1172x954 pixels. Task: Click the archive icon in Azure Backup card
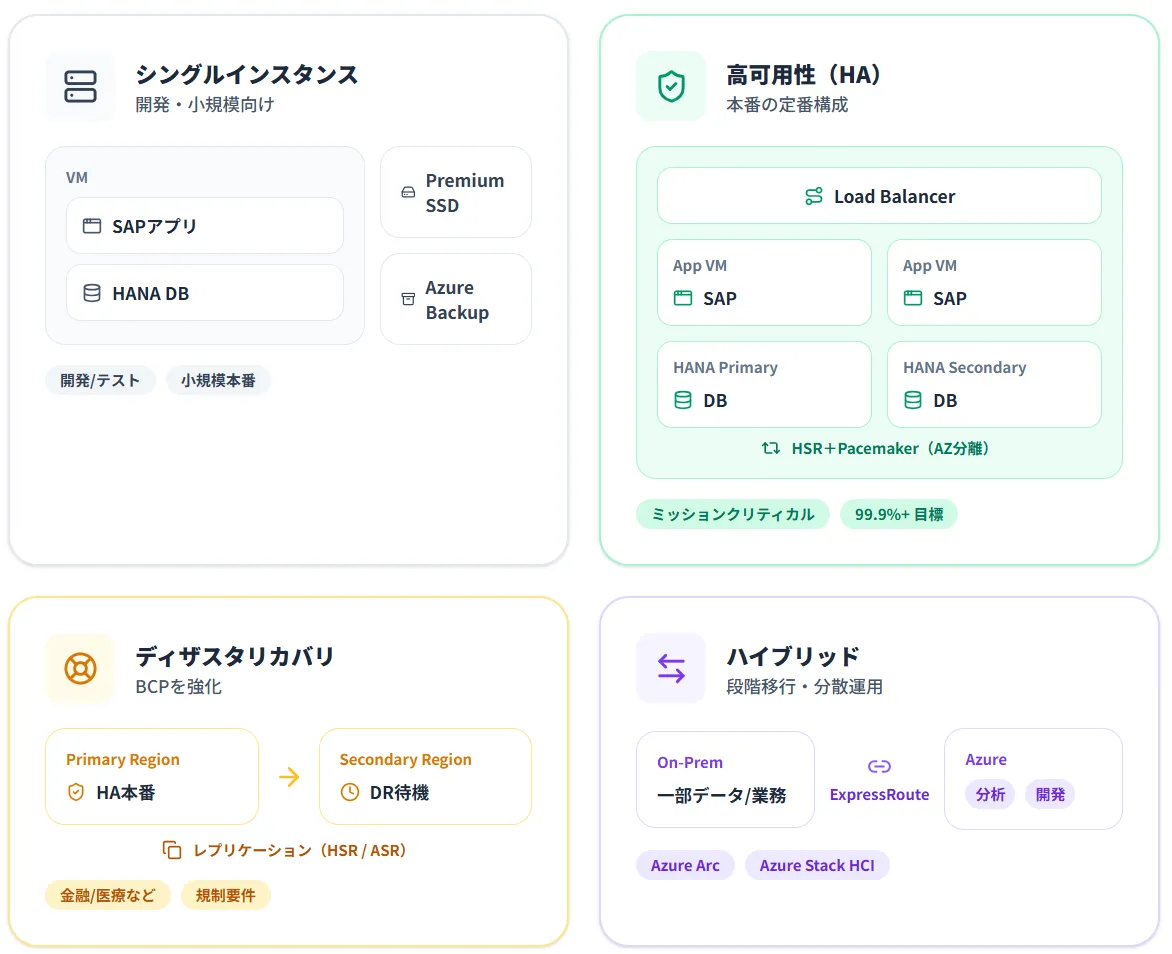[x=408, y=299]
